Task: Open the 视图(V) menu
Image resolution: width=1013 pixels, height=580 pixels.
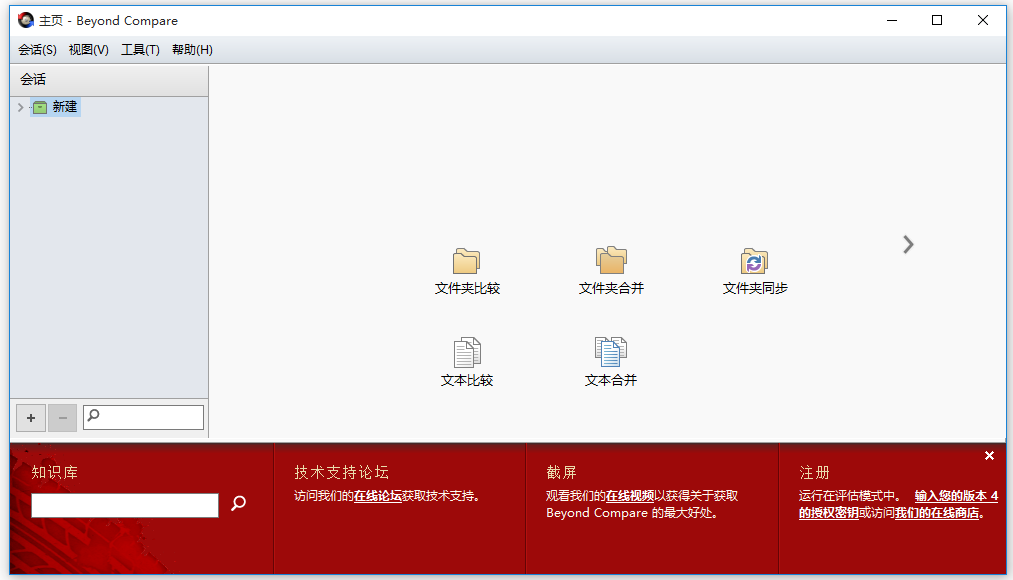Action: point(88,49)
